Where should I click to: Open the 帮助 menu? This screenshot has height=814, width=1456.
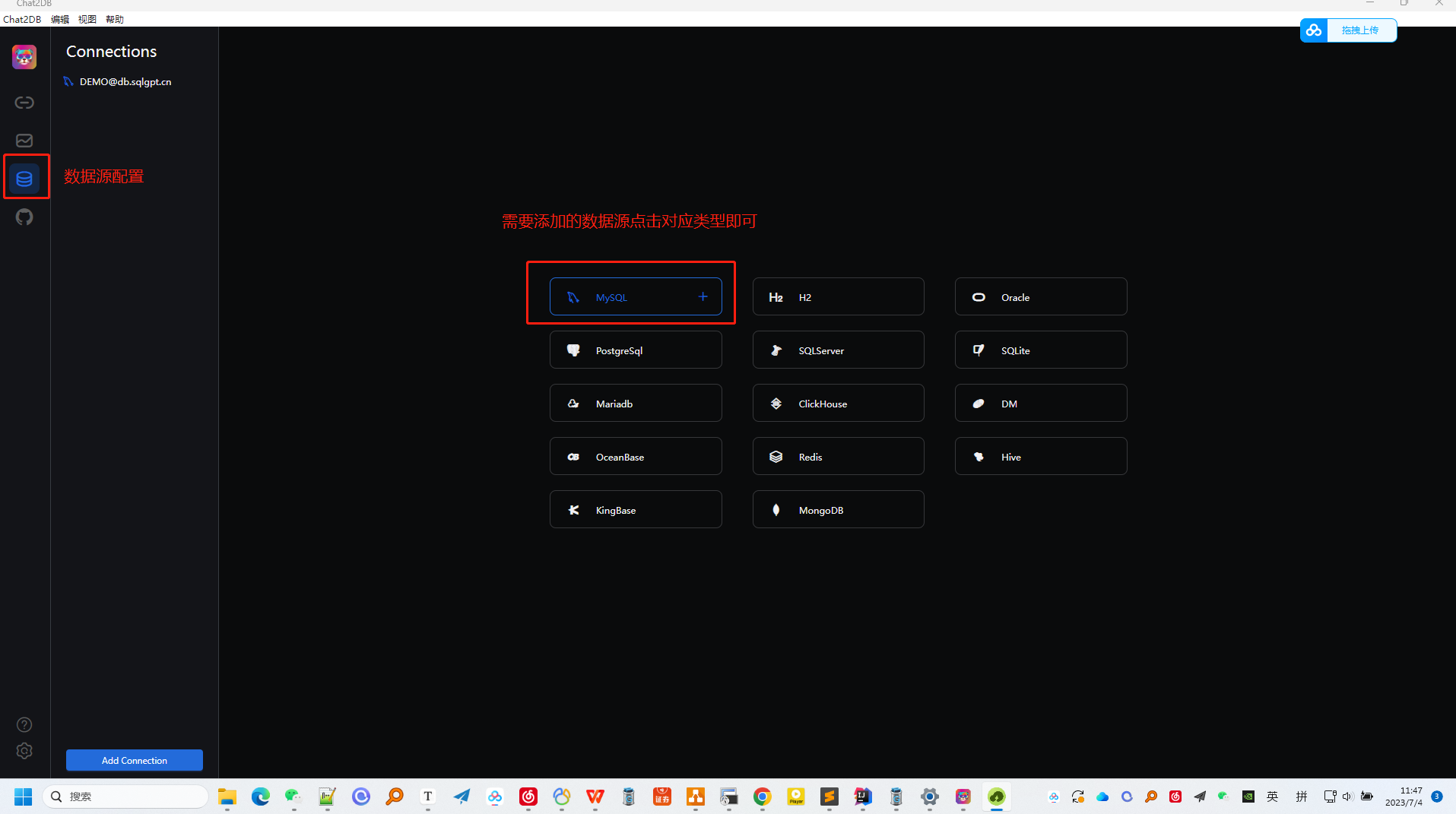point(115,19)
